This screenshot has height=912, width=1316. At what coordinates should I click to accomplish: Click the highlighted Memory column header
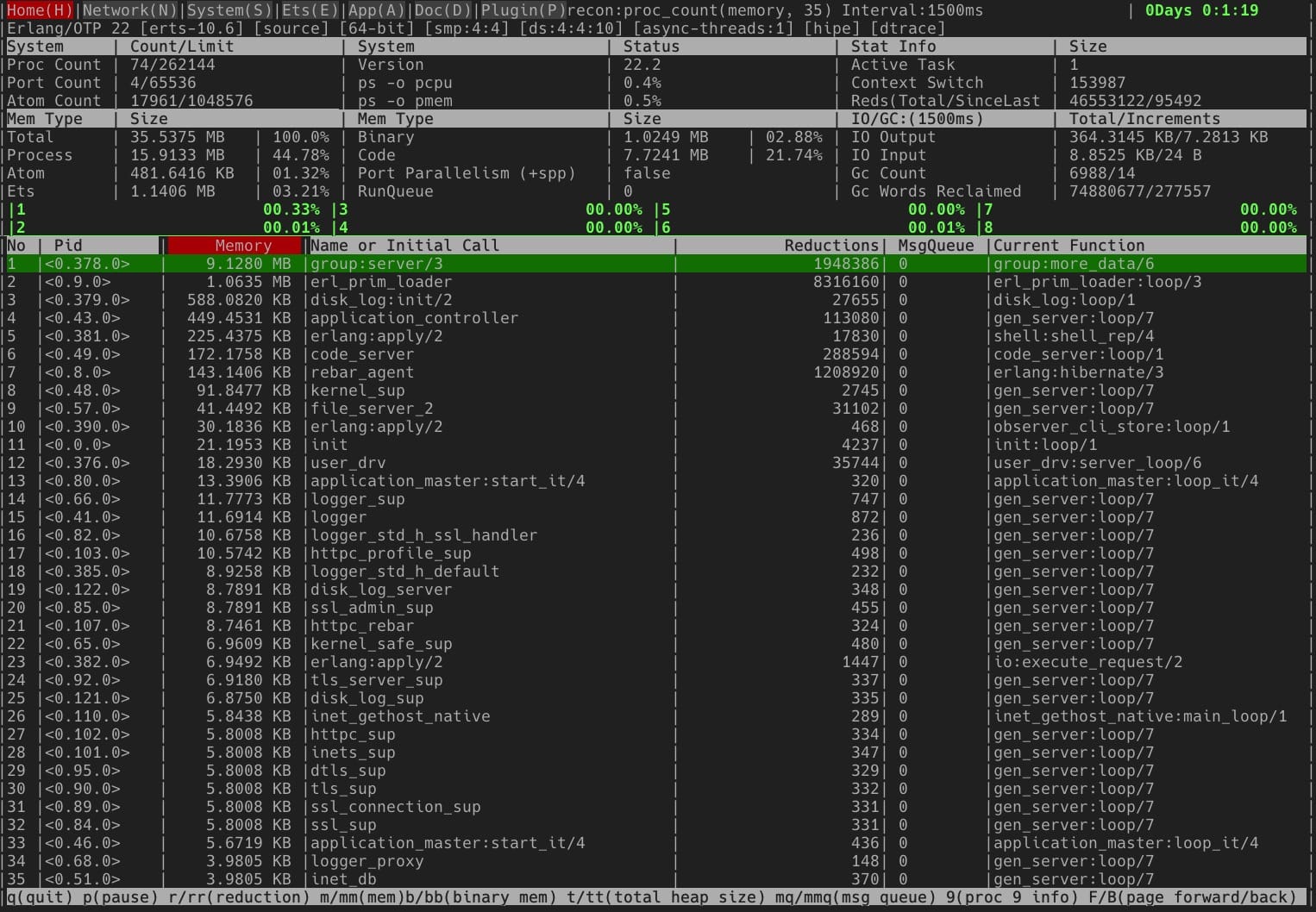(x=235, y=246)
